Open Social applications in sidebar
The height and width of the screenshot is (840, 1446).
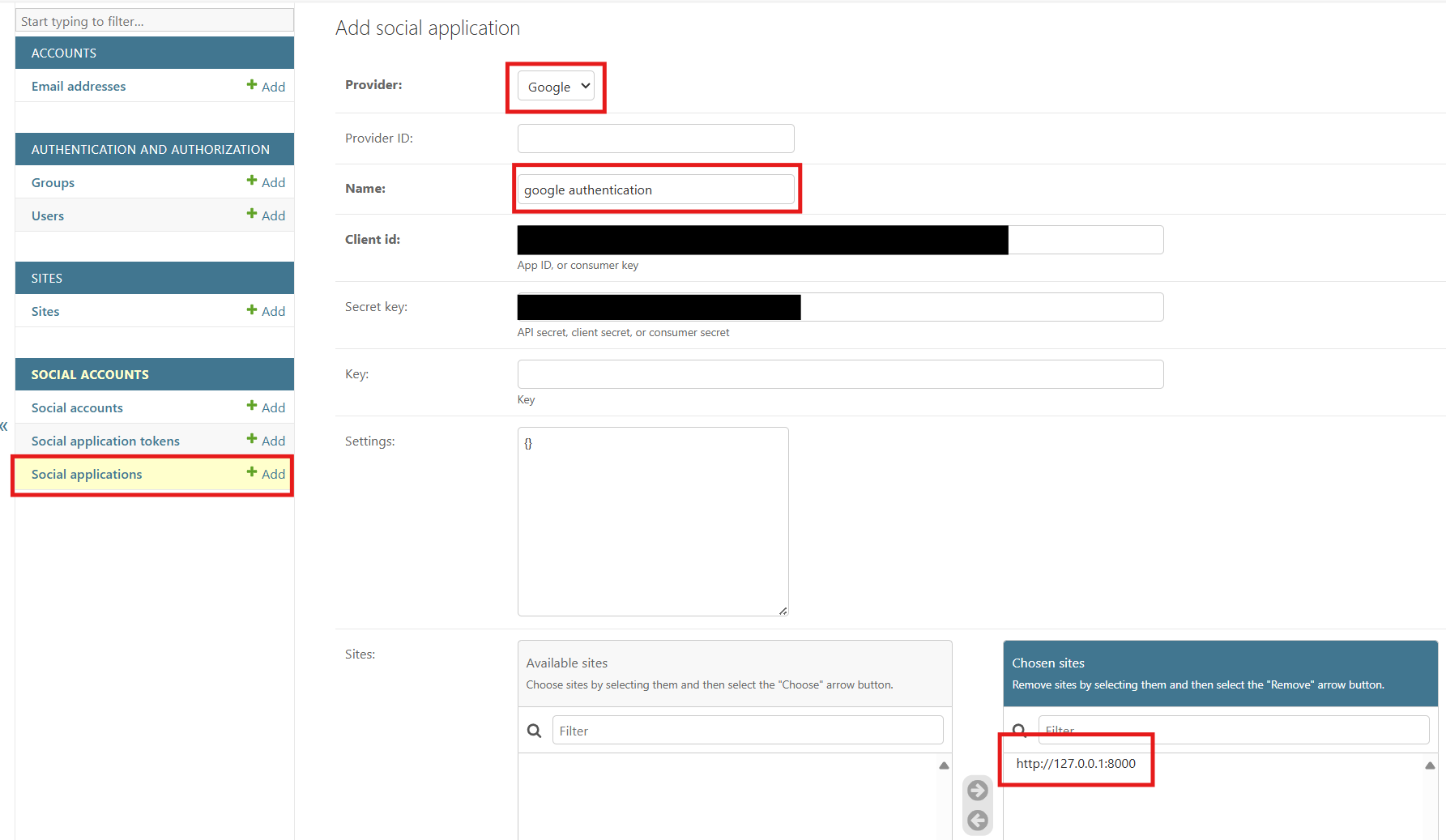pyautogui.click(x=87, y=474)
